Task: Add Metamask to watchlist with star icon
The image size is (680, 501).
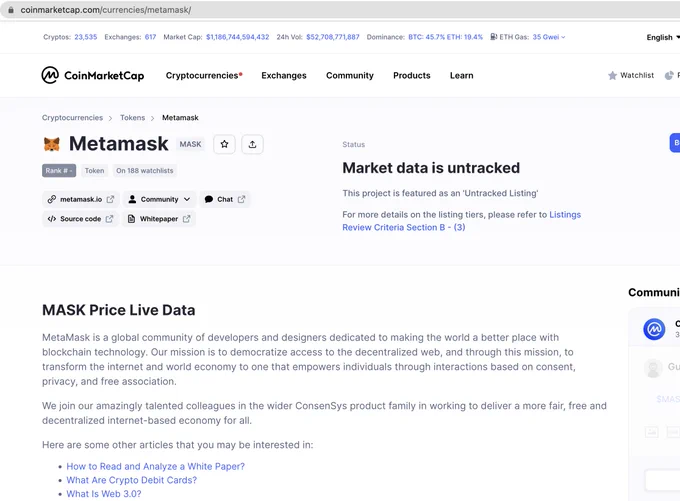Action: point(224,144)
